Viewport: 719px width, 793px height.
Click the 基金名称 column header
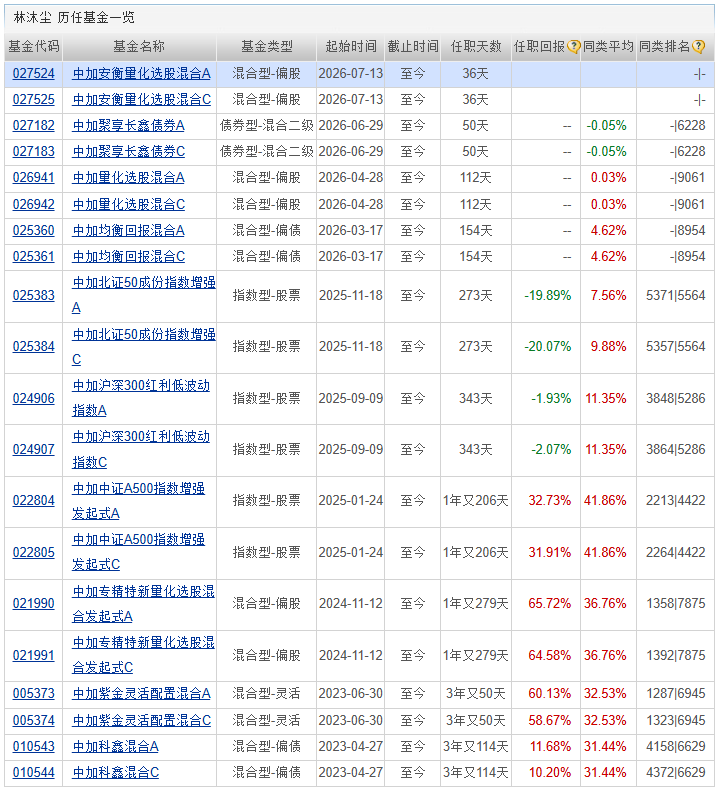pyautogui.click(x=139, y=47)
